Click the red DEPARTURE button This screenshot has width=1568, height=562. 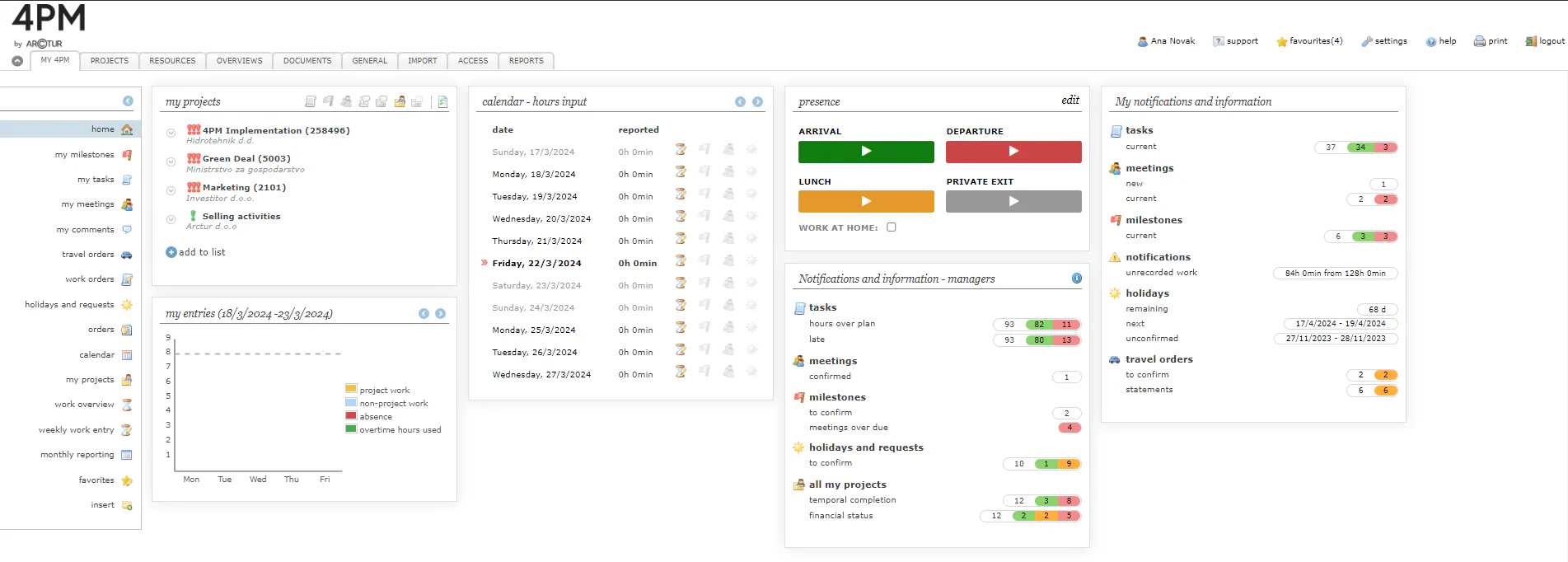(x=1013, y=152)
